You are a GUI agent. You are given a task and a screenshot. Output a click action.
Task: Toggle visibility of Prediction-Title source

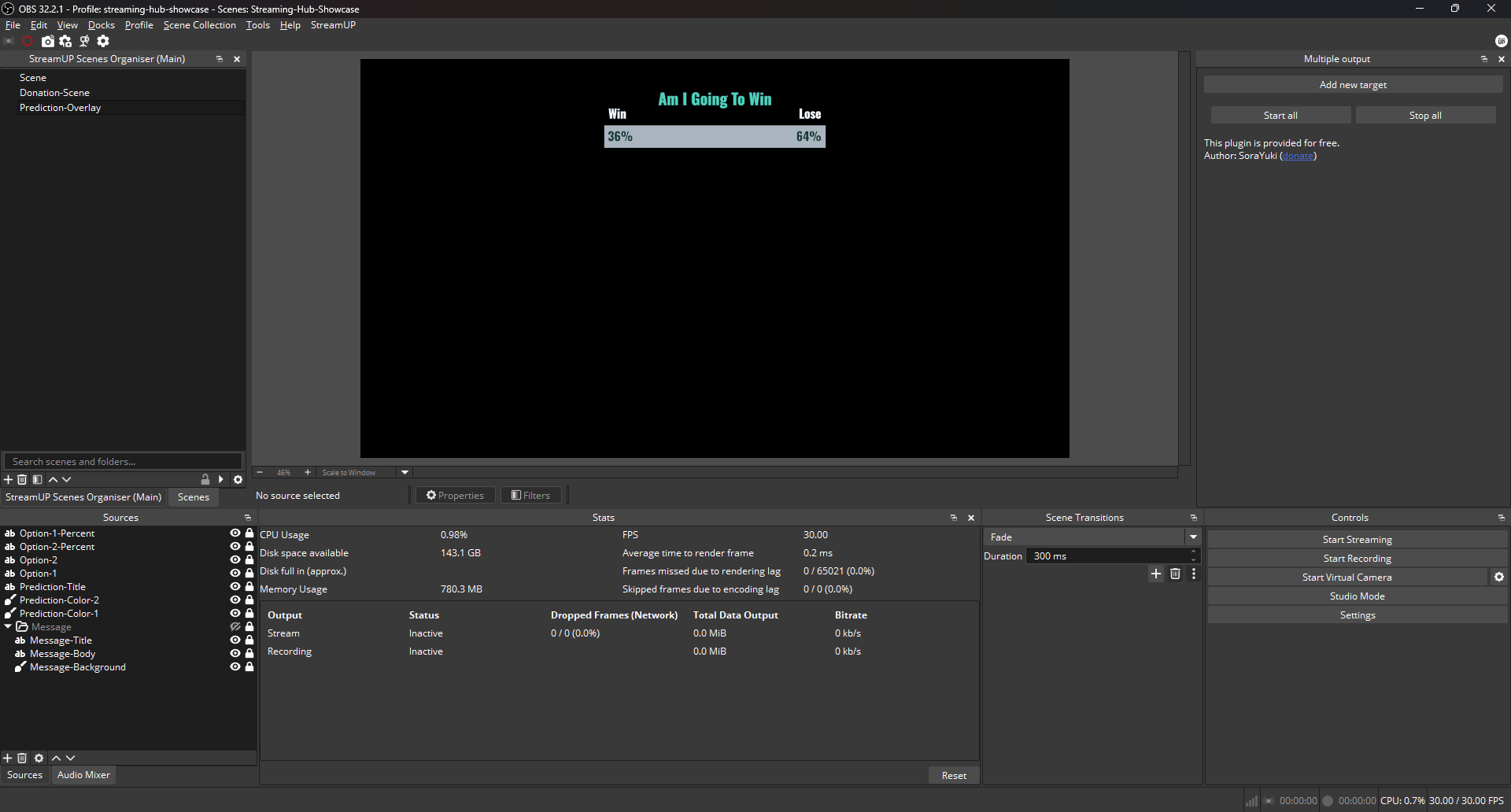click(x=235, y=586)
